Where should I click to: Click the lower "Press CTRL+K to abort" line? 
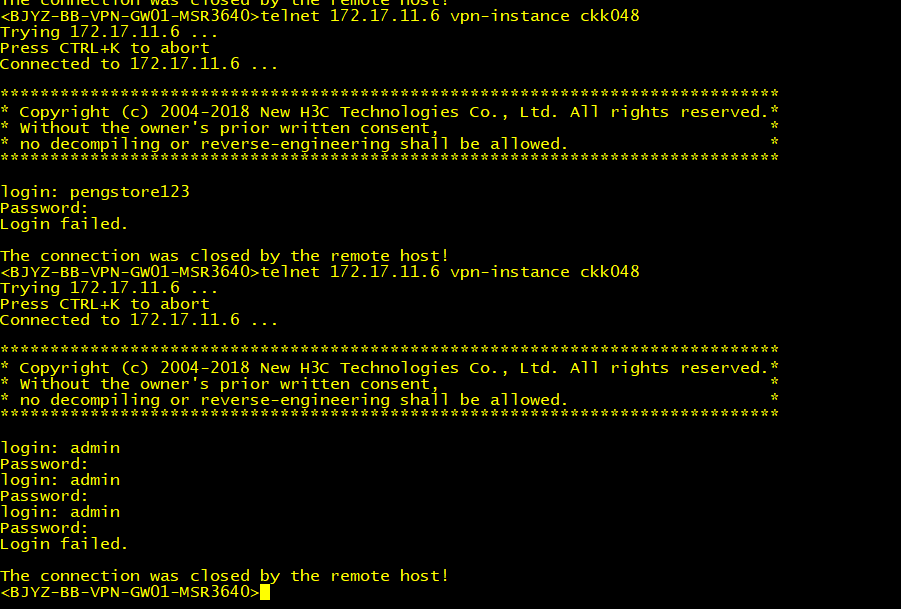[x=105, y=304]
